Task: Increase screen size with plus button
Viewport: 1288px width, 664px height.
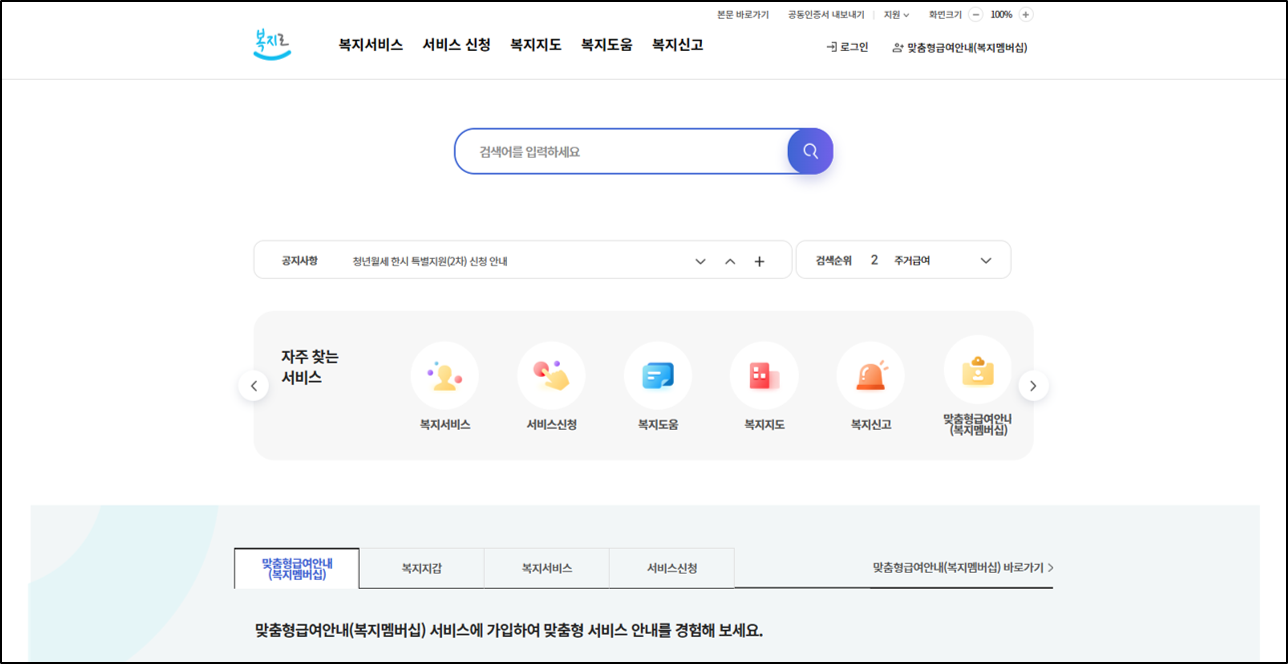Action: point(1026,15)
